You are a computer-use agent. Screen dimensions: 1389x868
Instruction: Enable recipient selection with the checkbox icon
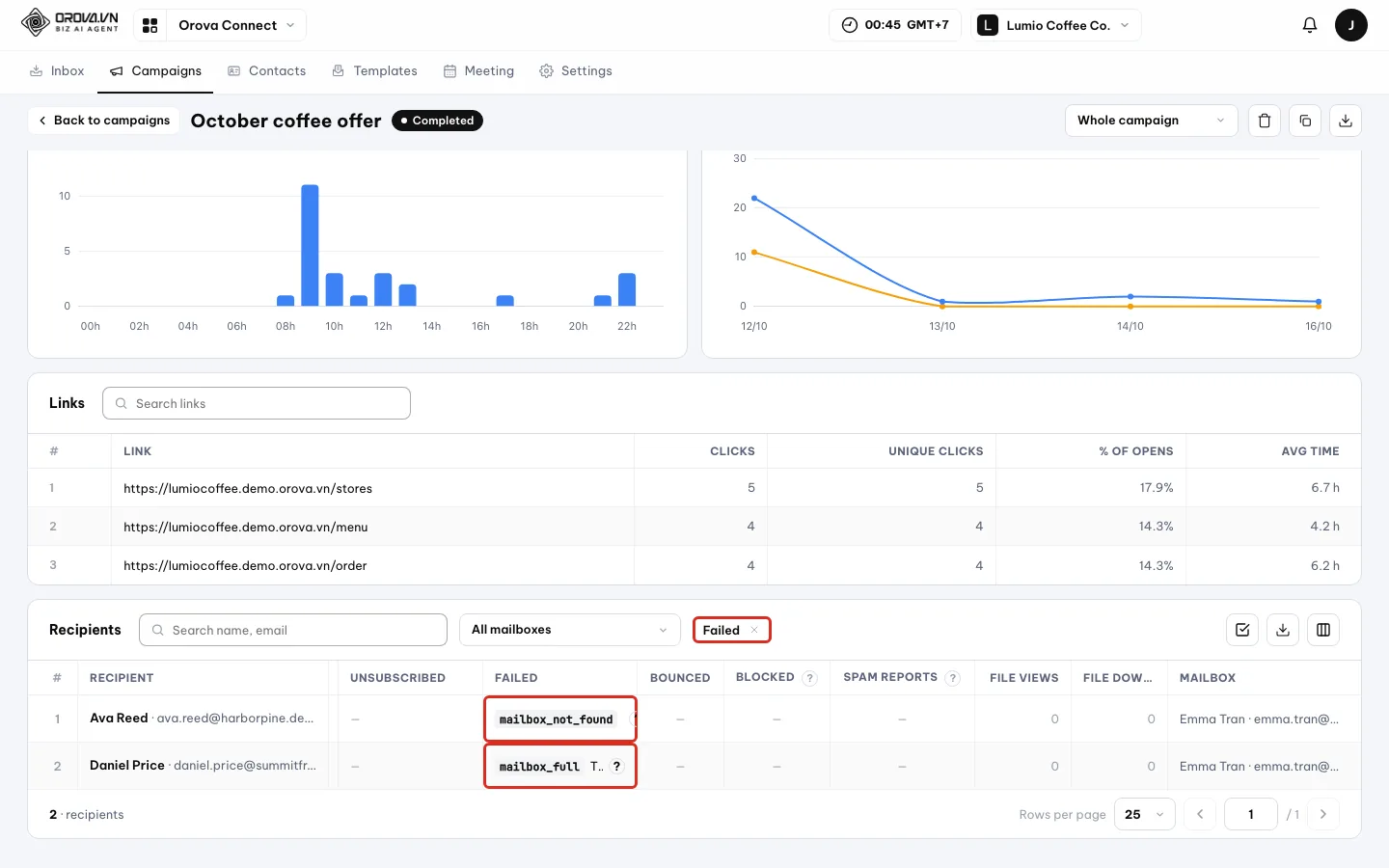point(1242,630)
